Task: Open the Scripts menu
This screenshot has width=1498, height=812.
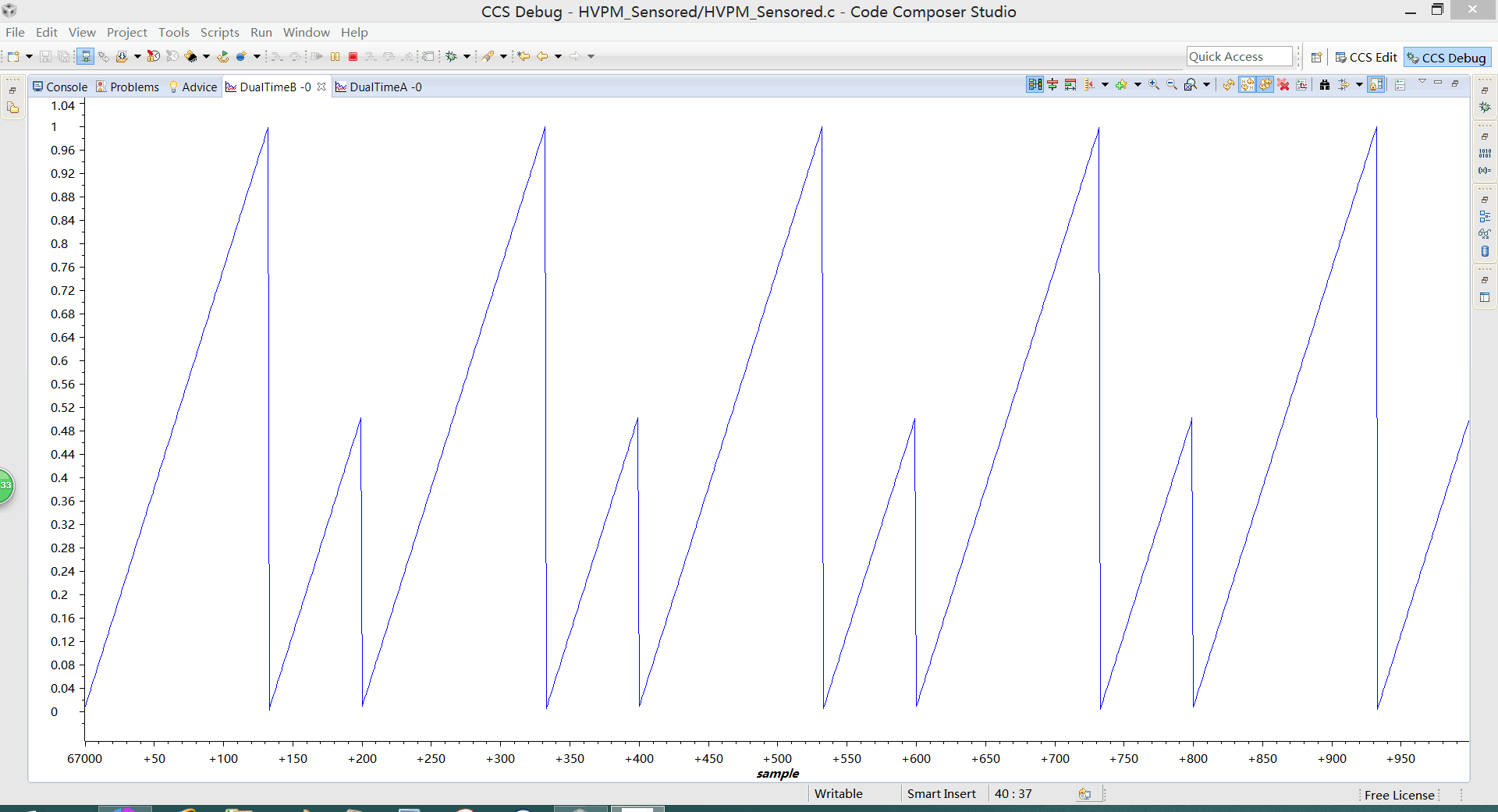Action: tap(219, 32)
